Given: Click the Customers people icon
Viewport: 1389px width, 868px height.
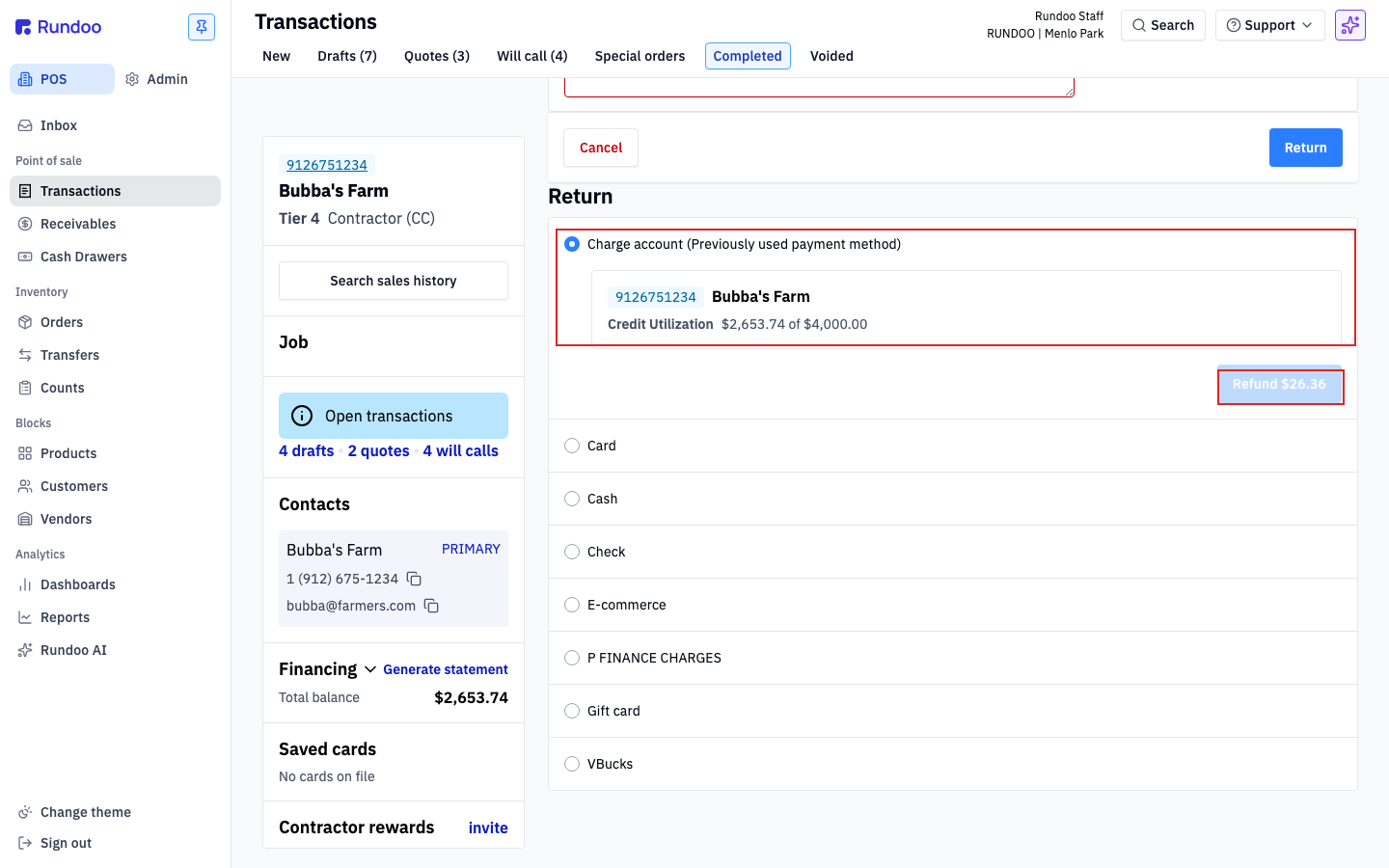Looking at the screenshot, I should pyautogui.click(x=25, y=486).
